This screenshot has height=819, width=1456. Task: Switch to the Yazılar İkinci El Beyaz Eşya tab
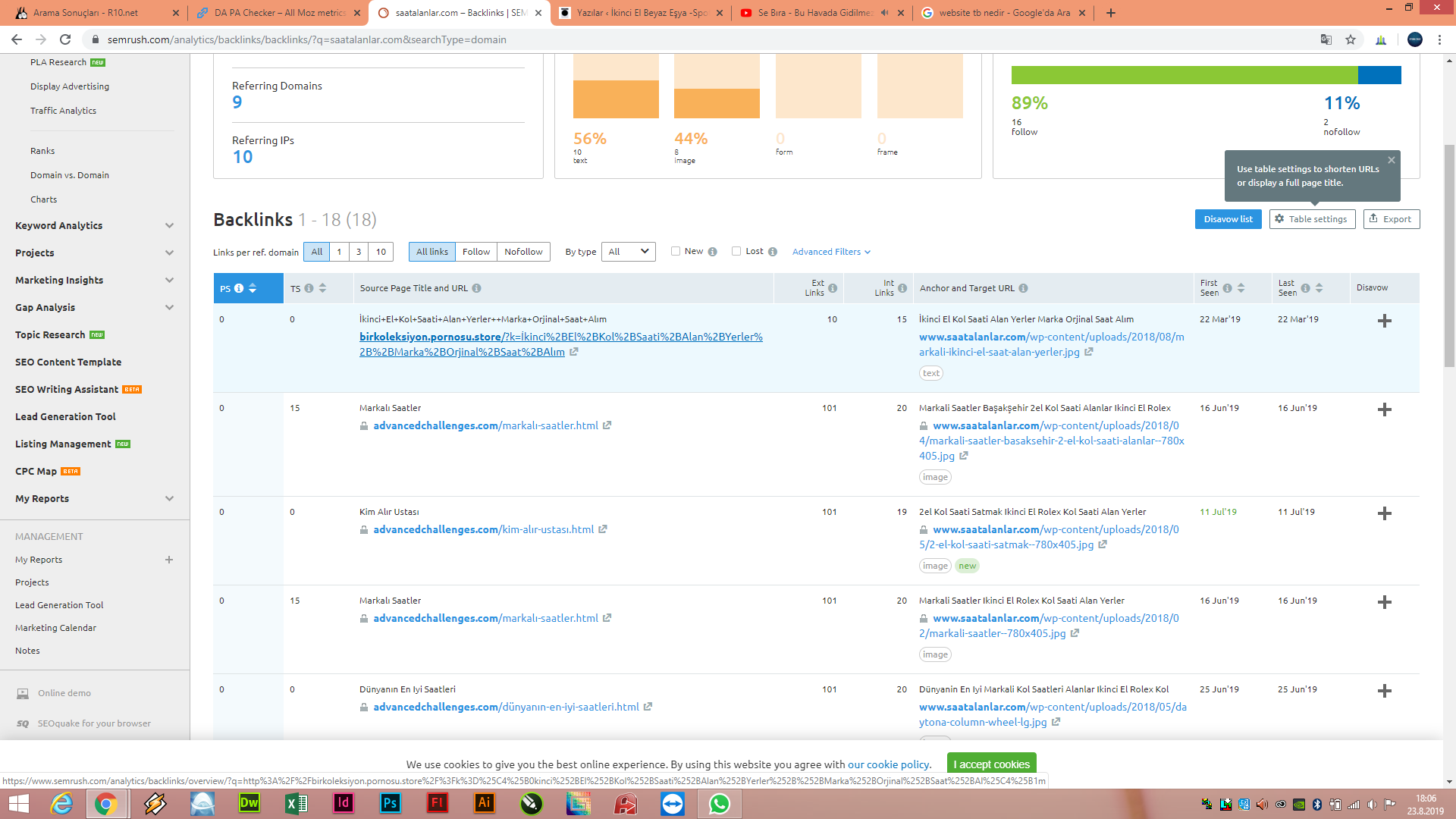tap(641, 13)
